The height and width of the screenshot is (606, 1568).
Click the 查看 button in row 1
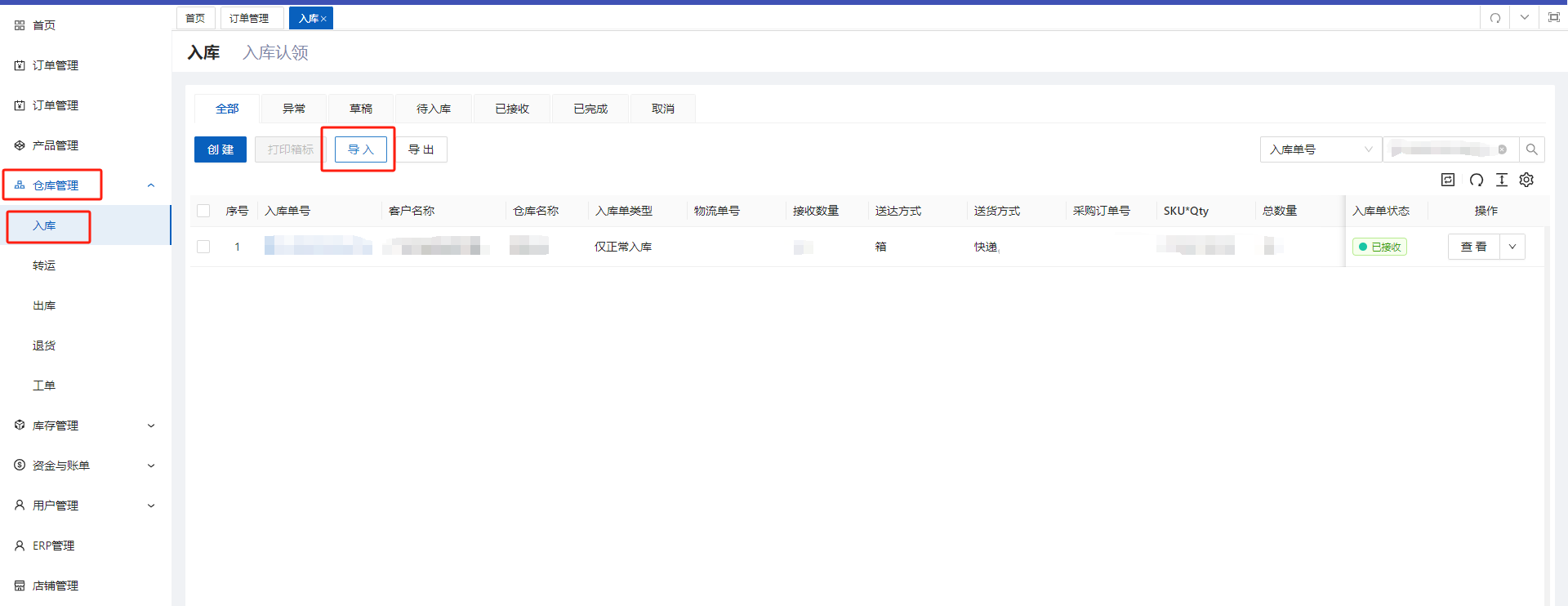point(1474,247)
